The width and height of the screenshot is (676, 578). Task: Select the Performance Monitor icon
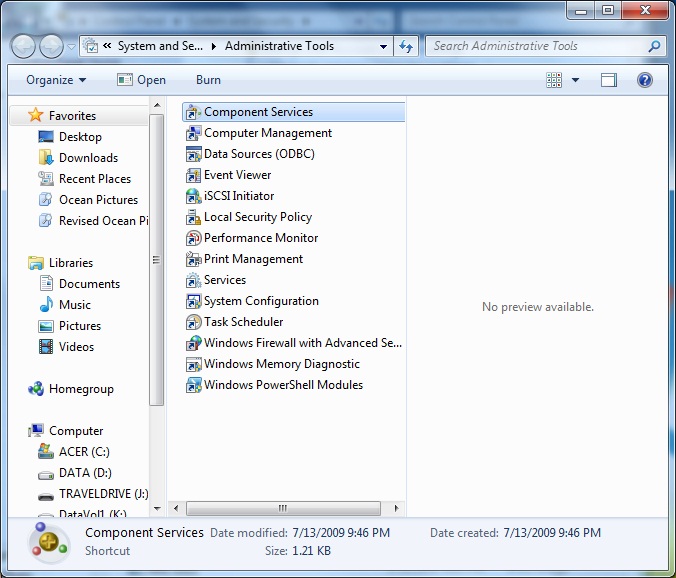click(193, 238)
